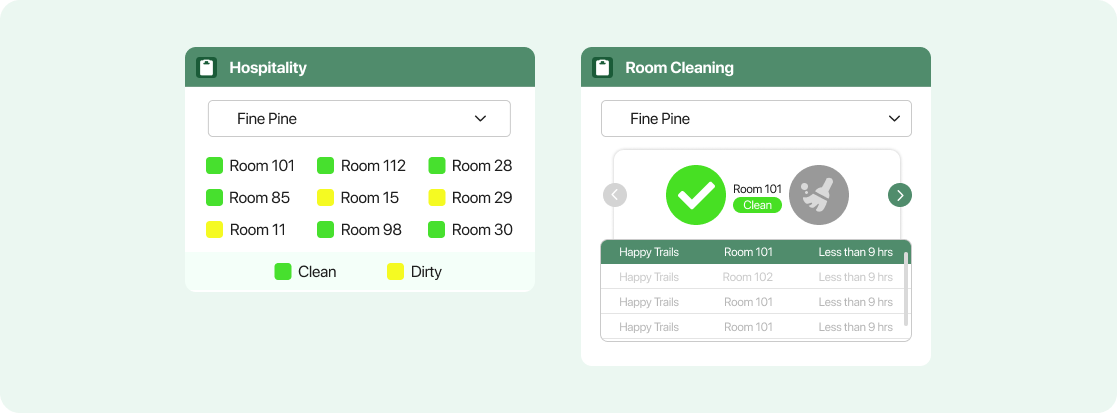Toggle Room 29 status square
Image resolution: width=1117 pixels, height=413 pixels.
click(437, 197)
